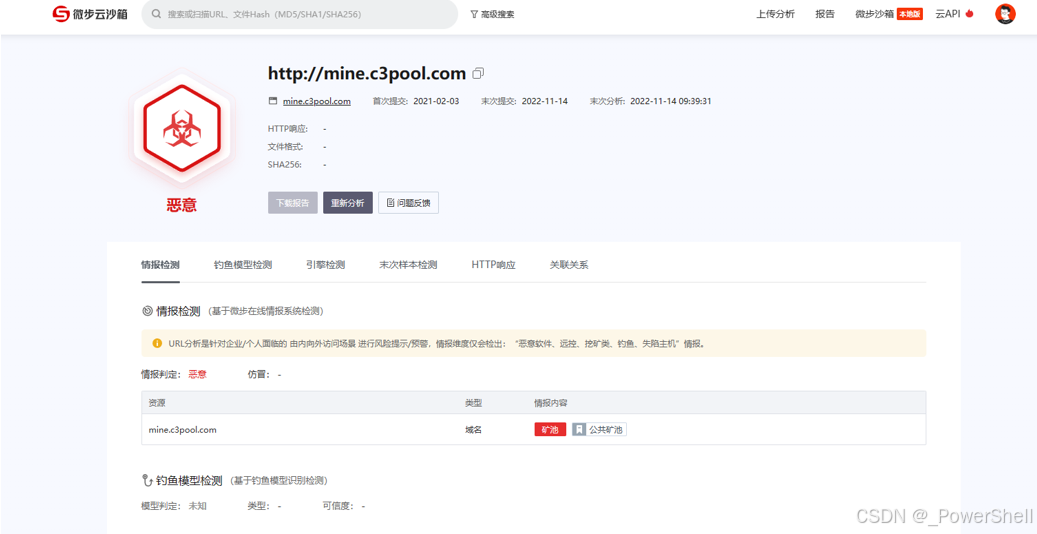Viewport: 1037px width, 534px height.
Task: Switch to the HTTP响应 tab
Action: click(x=493, y=265)
